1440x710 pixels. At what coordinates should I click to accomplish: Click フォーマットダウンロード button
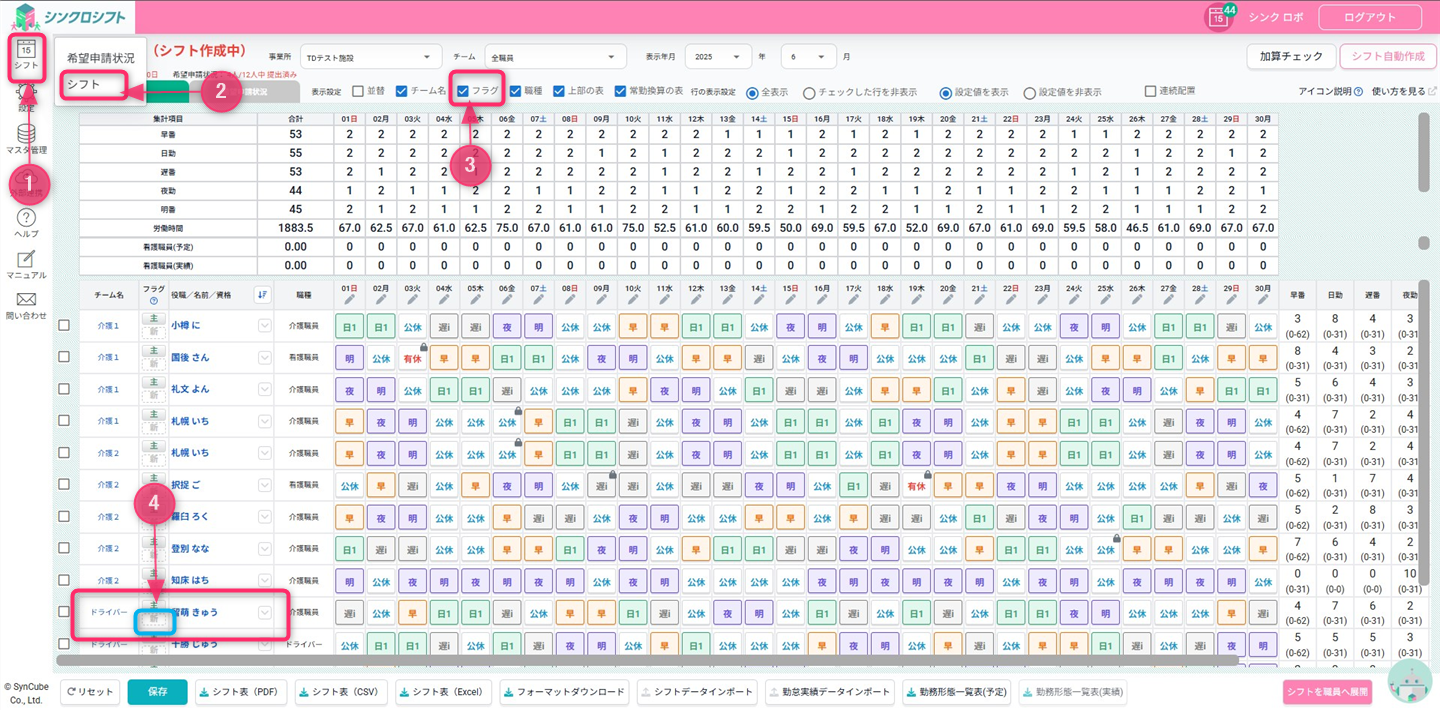(x=565, y=692)
